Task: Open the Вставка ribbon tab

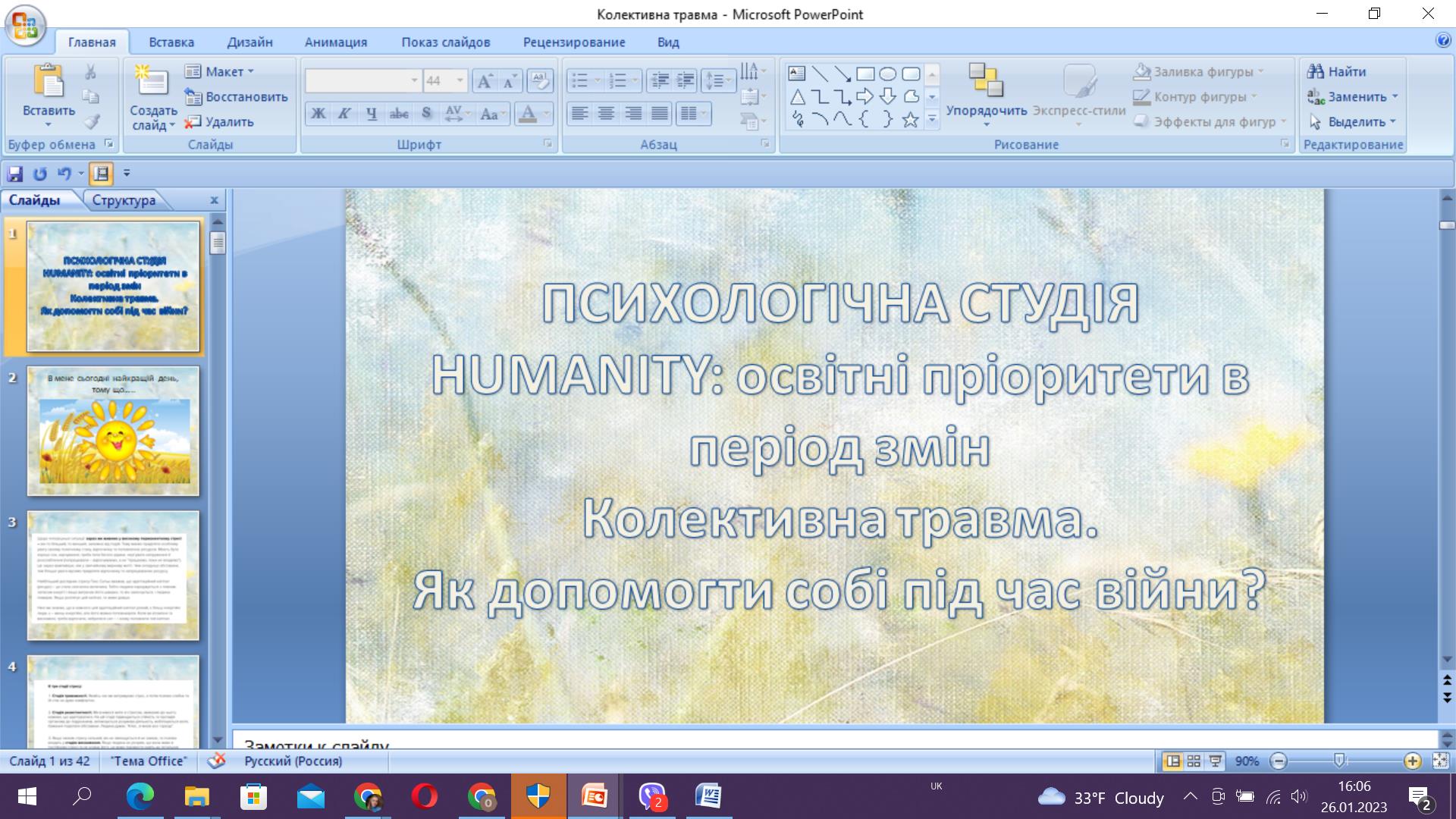Action: (171, 42)
